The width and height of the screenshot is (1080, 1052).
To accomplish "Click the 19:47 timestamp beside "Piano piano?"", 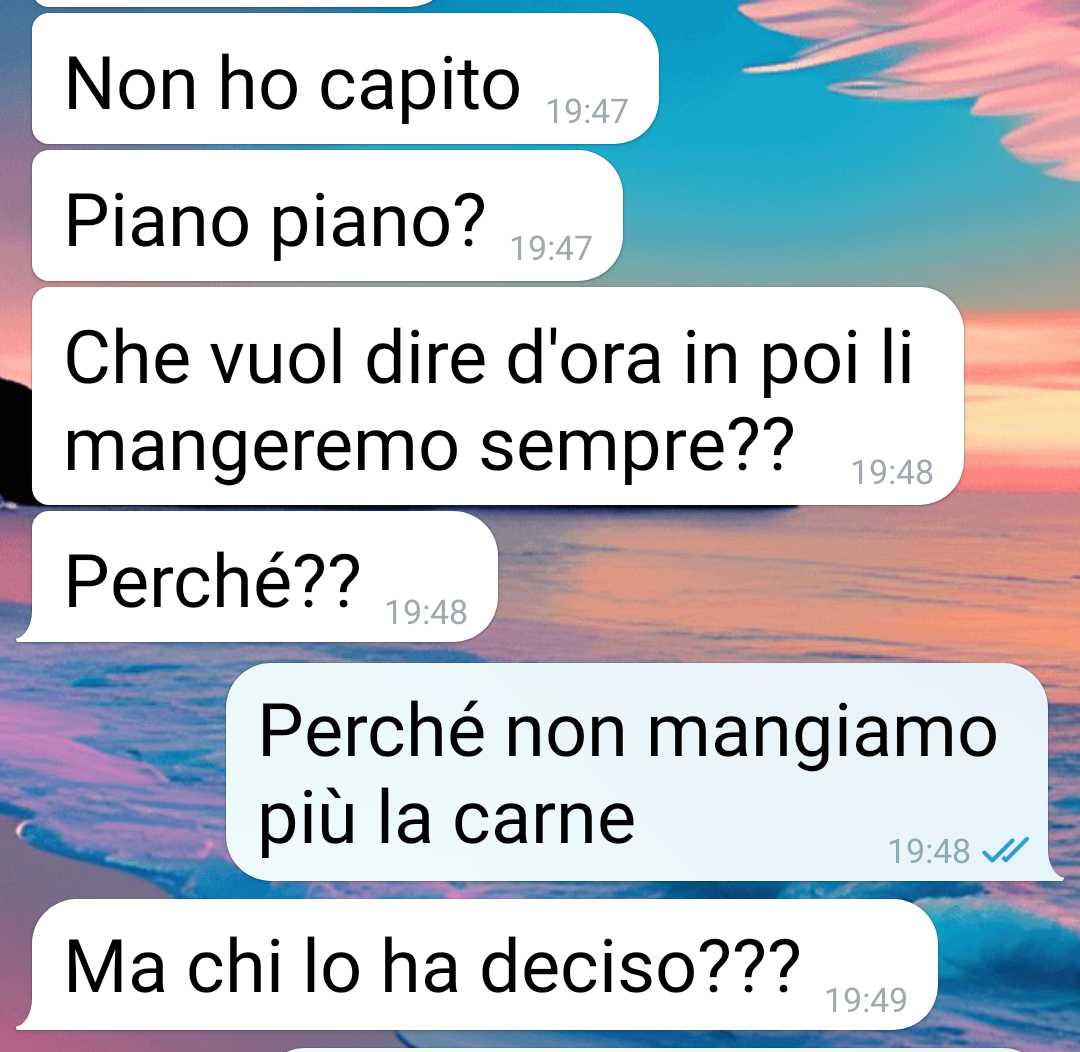I will [x=551, y=249].
